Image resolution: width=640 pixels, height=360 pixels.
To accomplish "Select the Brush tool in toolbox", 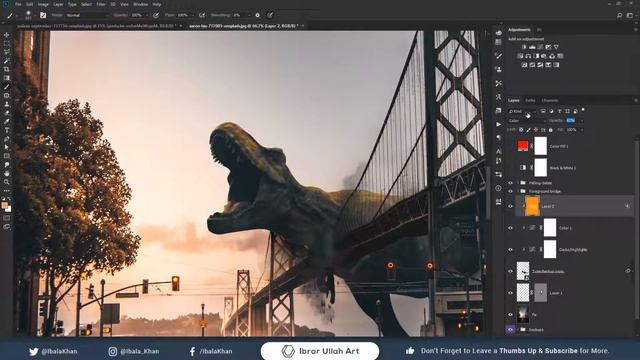I will click(x=7, y=87).
